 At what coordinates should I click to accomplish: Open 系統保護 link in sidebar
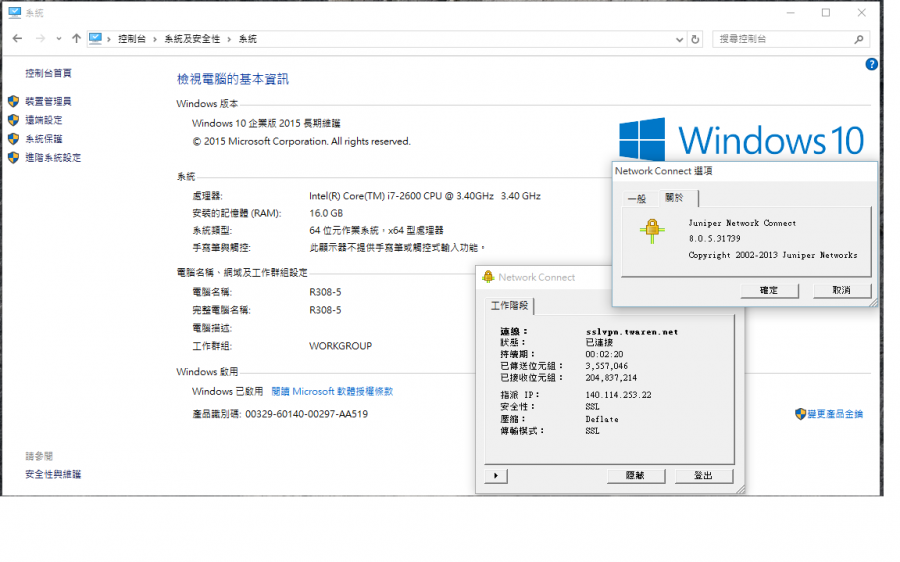point(44,139)
